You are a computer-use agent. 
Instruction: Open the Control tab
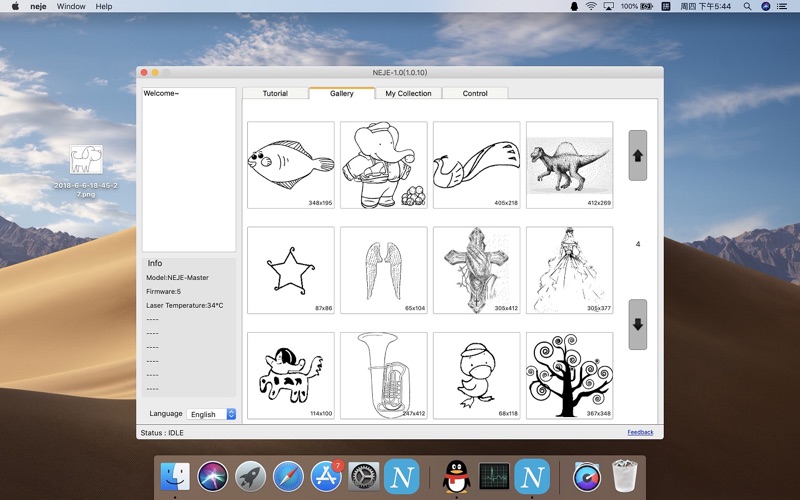pyautogui.click(x=475, y=93)
